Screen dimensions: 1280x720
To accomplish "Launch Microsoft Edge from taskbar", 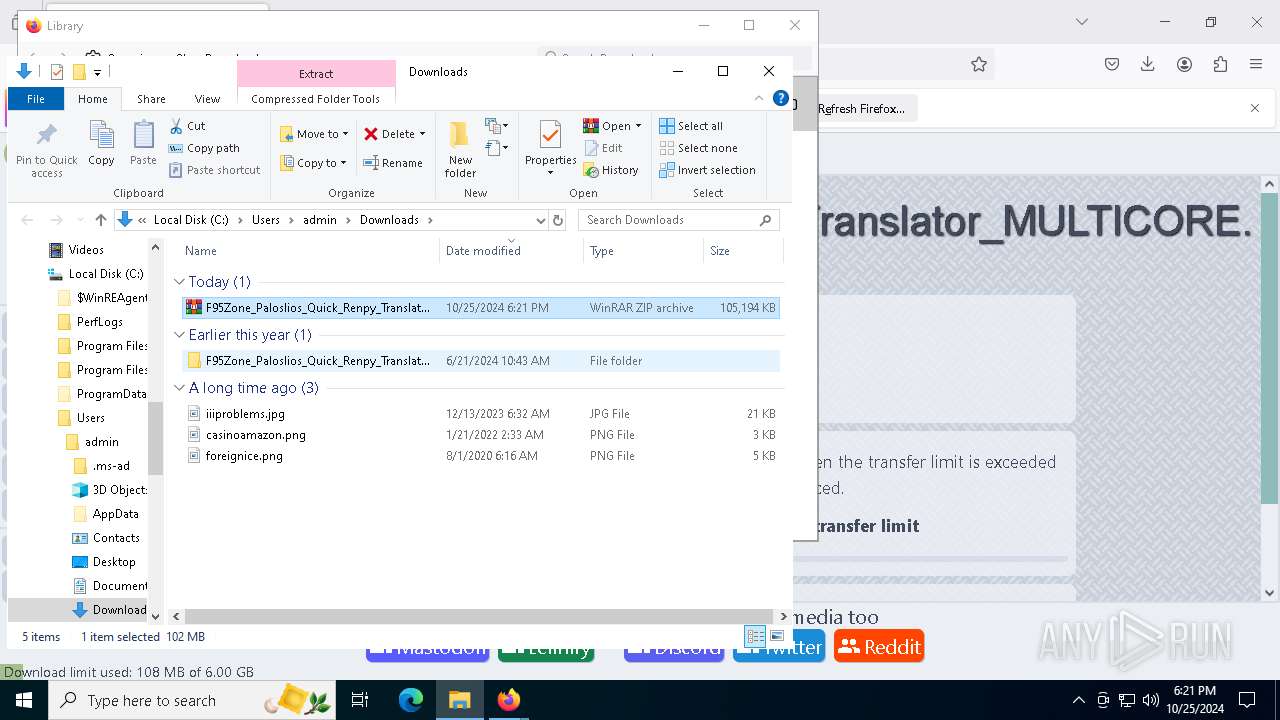I will click(x=411, y=700).
